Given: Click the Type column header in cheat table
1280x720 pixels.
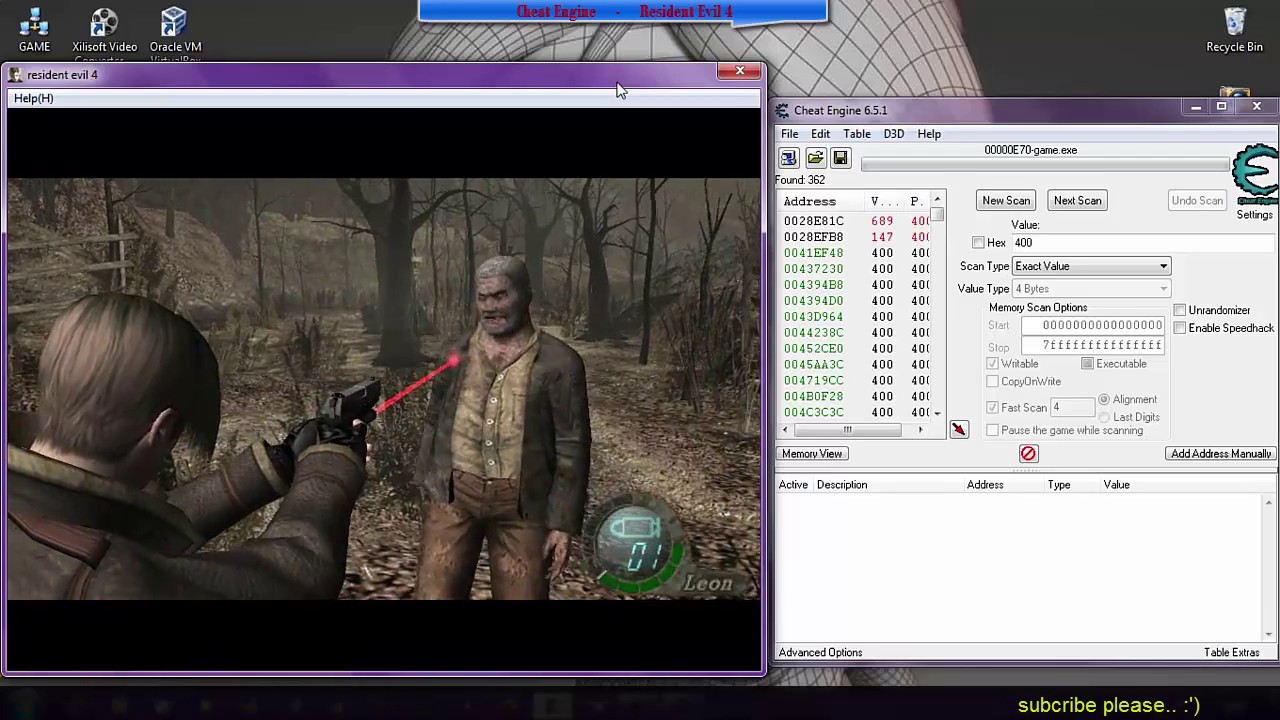Looking at the screenshot, I should pos(1058,485).
